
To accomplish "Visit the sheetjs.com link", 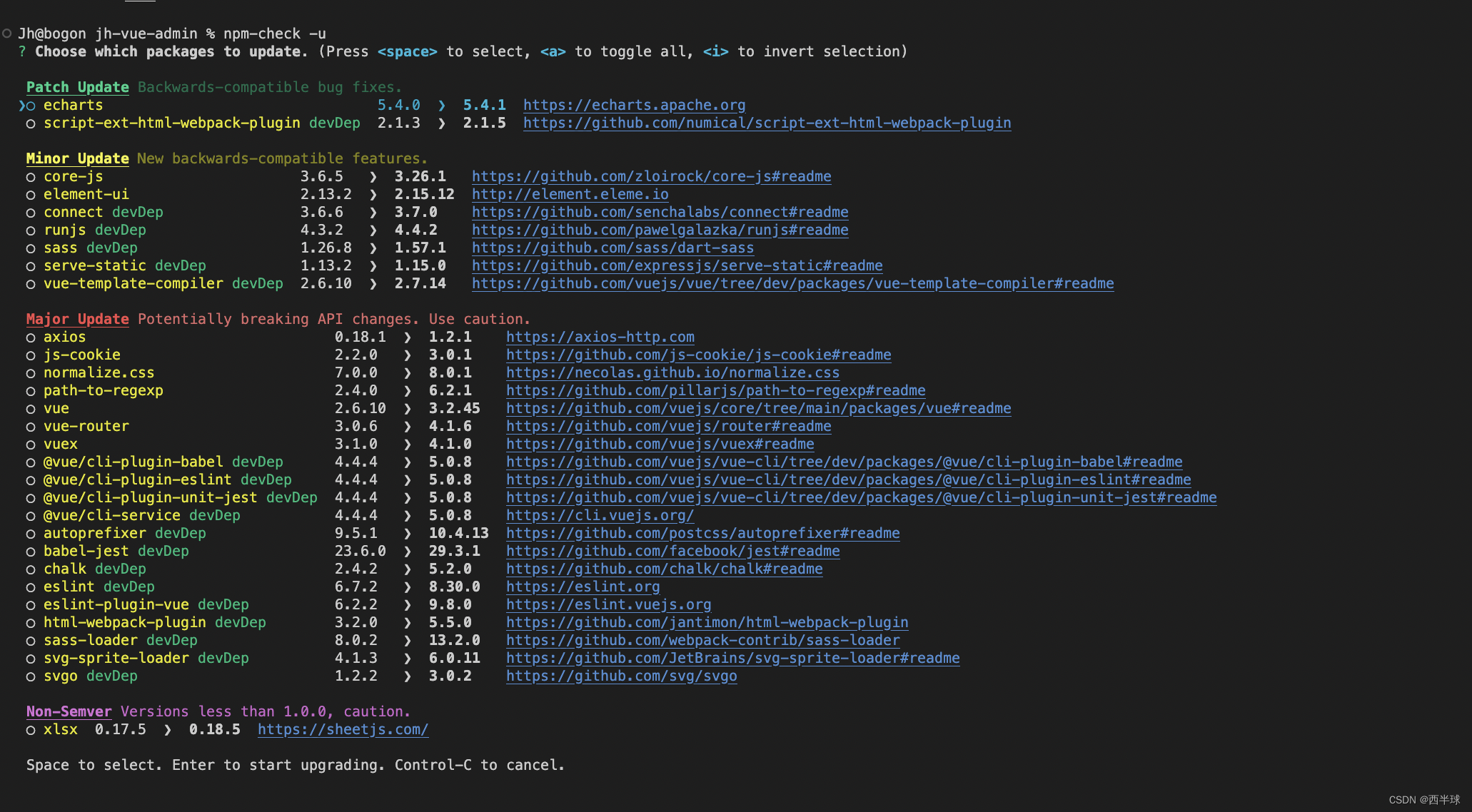I will [343, 730].
